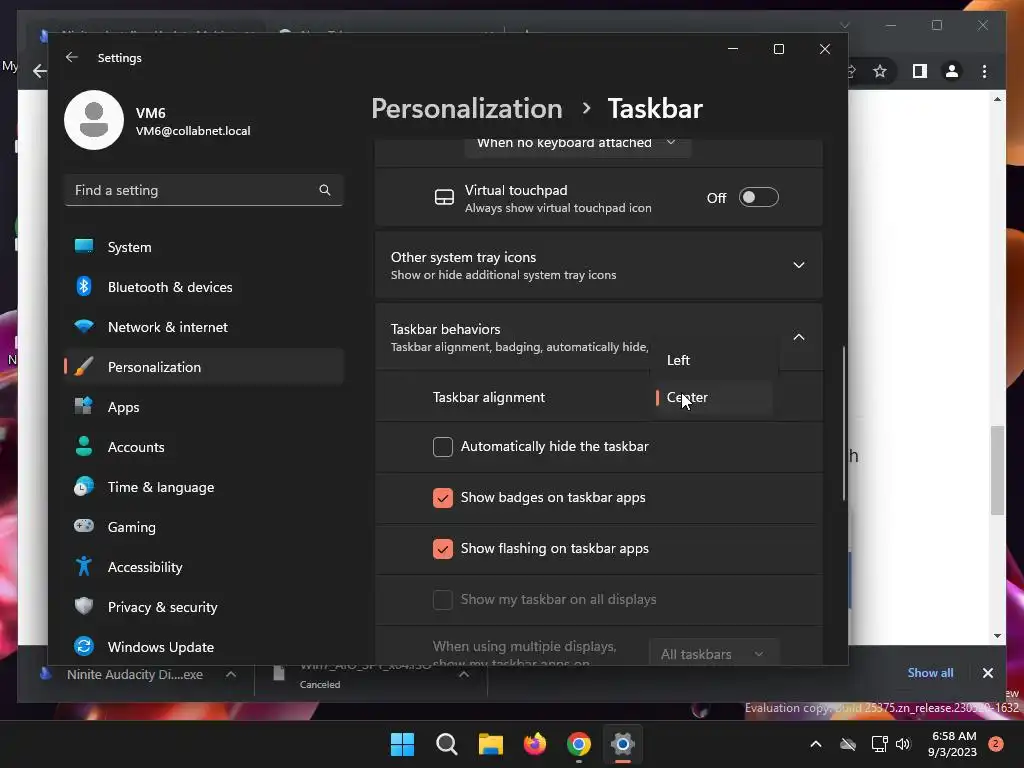The width and height of the screenshot is (1024, 768).
Task: Click the Windows Update sync icon
Action: (84, 647)
